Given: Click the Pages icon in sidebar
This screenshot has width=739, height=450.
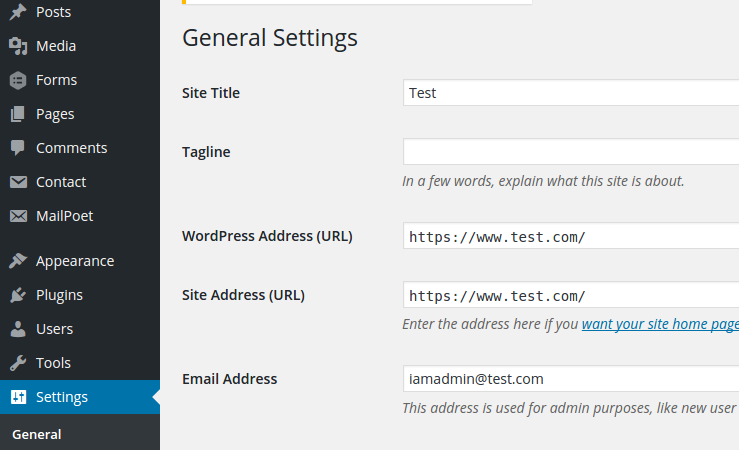Looking at the screenshot, I should click(18, 114).
